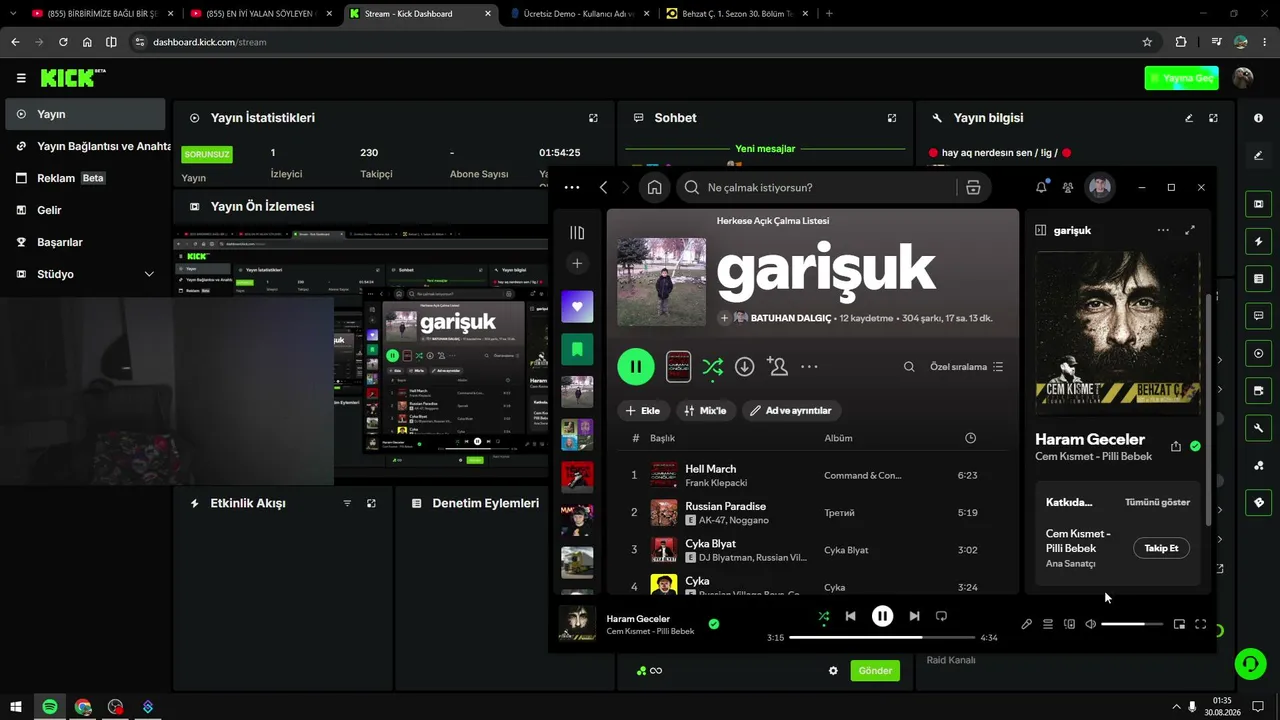Expand the Stüdyo menu in Kick sidebar

[149, 274]
